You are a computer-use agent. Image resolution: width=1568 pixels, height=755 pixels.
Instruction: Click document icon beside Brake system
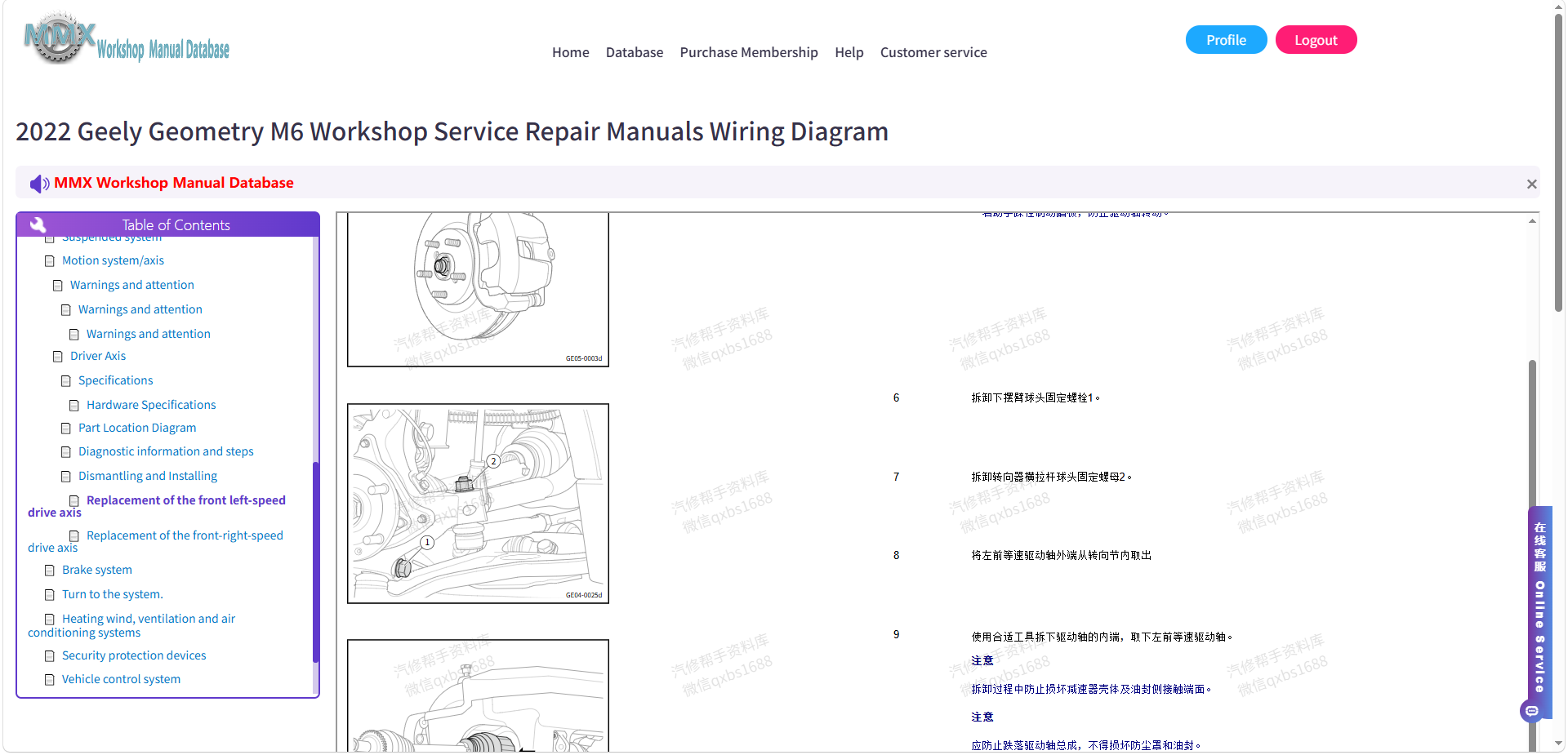(50, 571)
